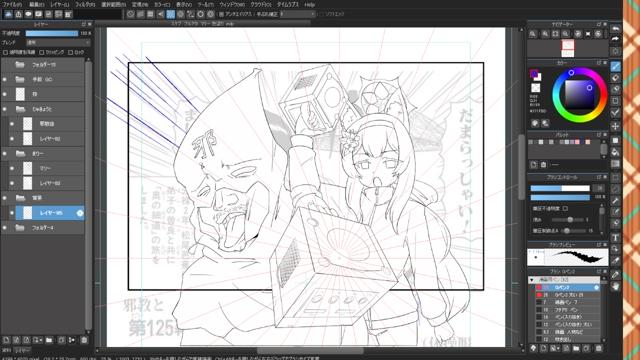640x360 pixels.
Task: Open the Filter menu in menu bar
Action: pyautogui.click(x=85, y=4)
